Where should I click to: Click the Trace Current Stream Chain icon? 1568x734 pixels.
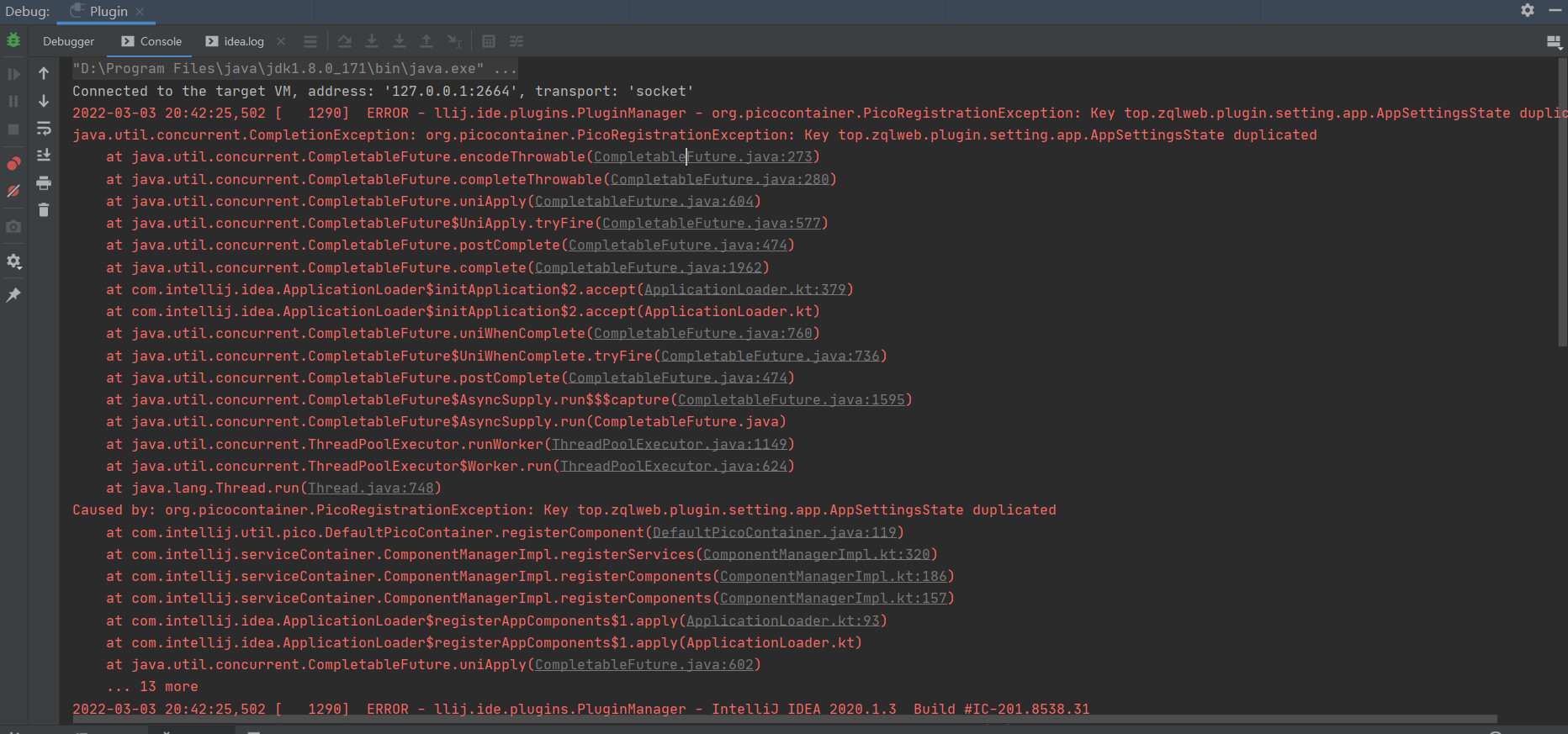(x=516, y=41)
